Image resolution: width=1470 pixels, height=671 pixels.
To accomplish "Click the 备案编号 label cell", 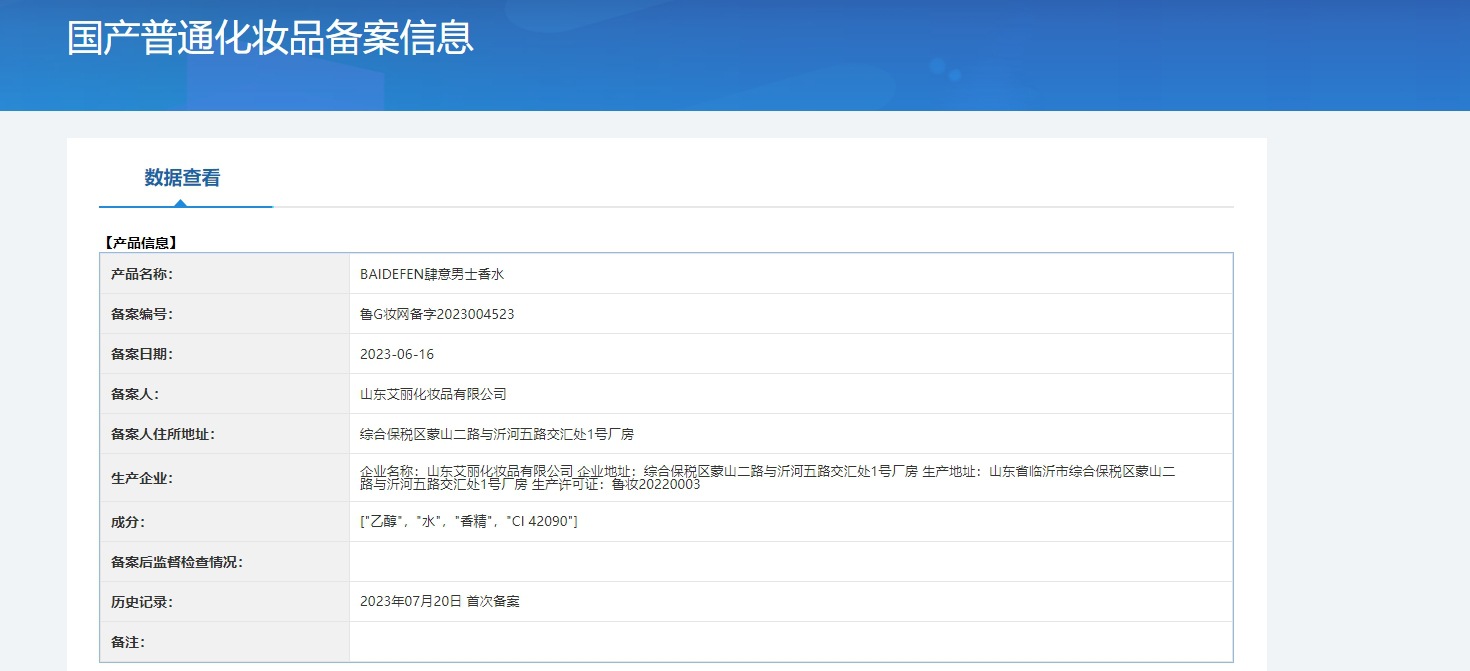I will point(225,314).
